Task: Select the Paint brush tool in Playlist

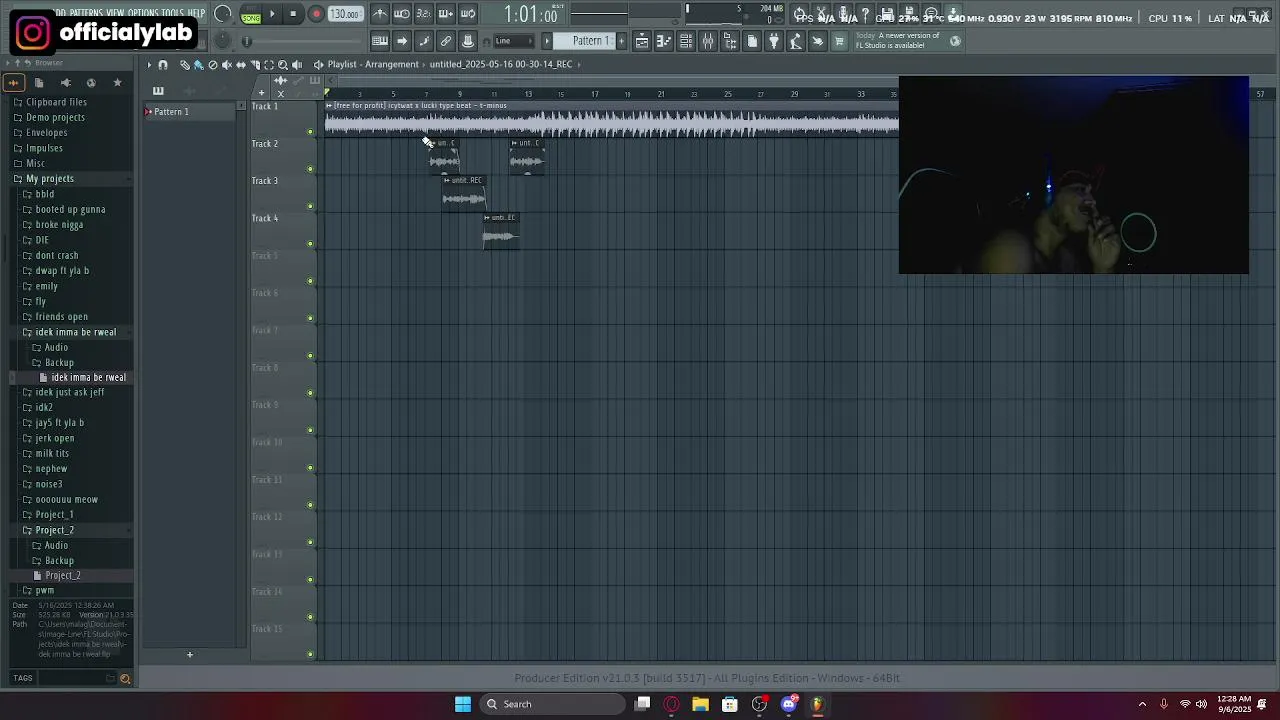Action: click(x=198, y=65)
